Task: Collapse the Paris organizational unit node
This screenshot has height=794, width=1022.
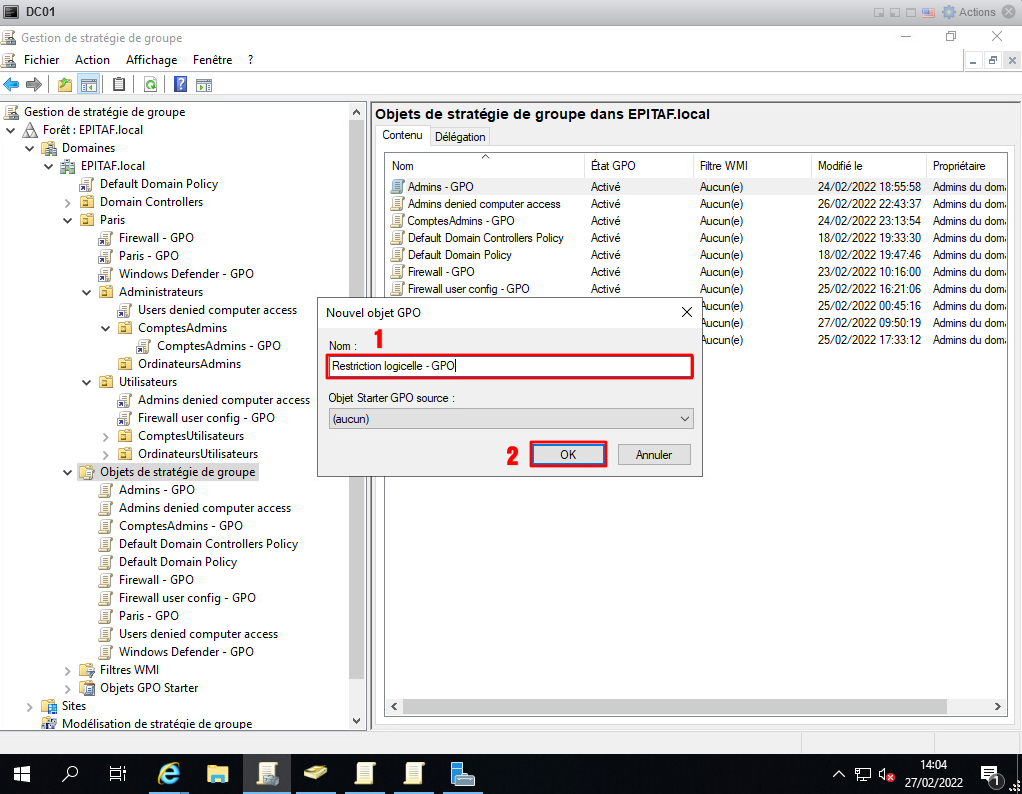Action: (68, 220)
